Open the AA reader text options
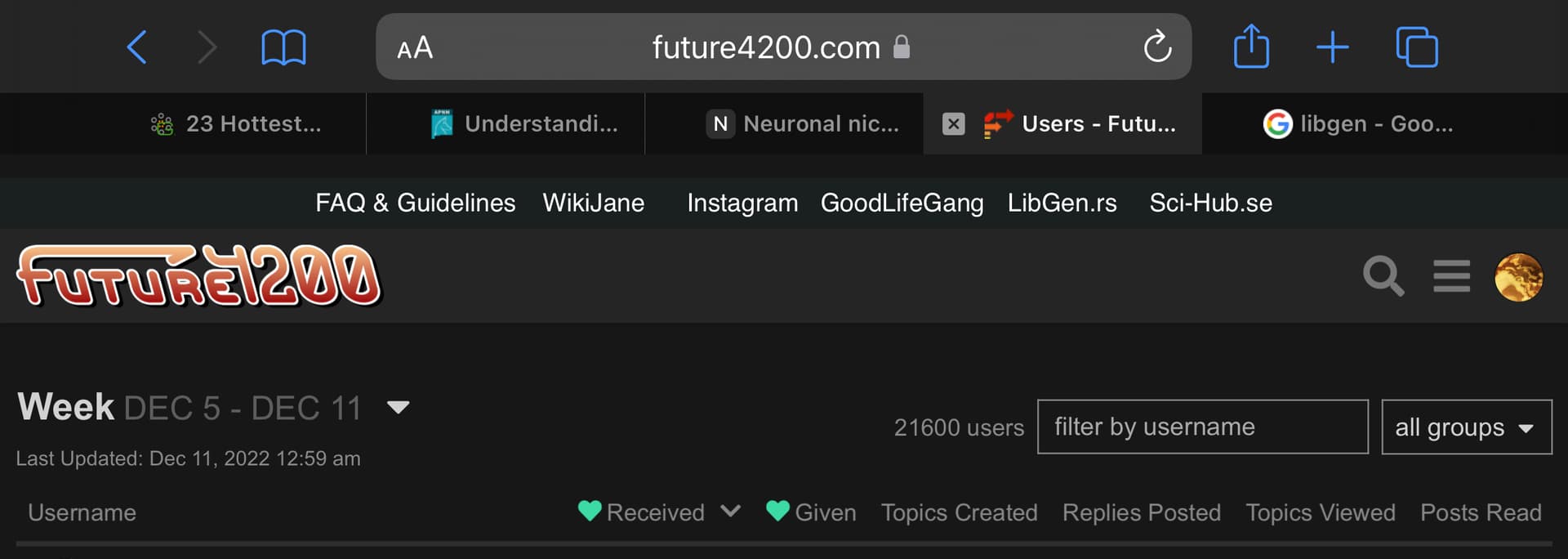 [415, 48]
